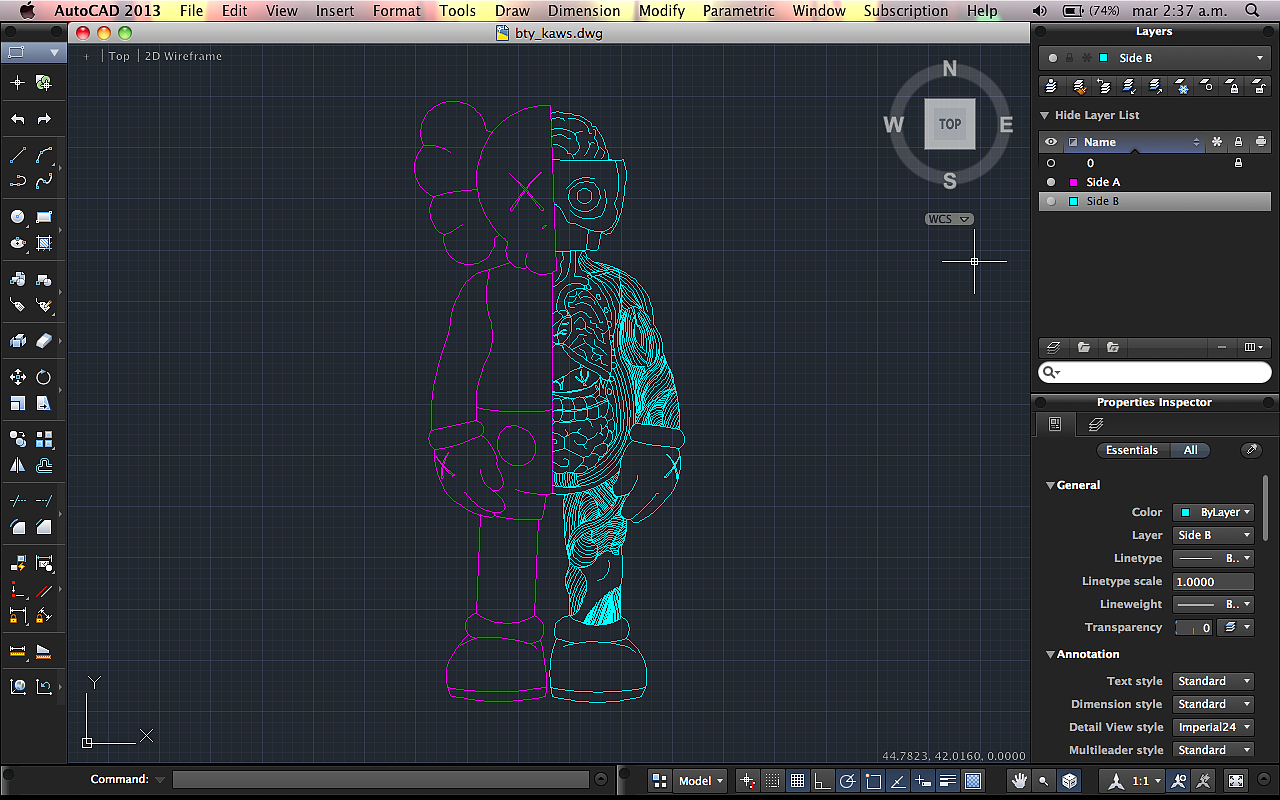Click the cyan color swatch of Side B layer
This screenshot has height=800, width=1280.
coord(1073,201)
